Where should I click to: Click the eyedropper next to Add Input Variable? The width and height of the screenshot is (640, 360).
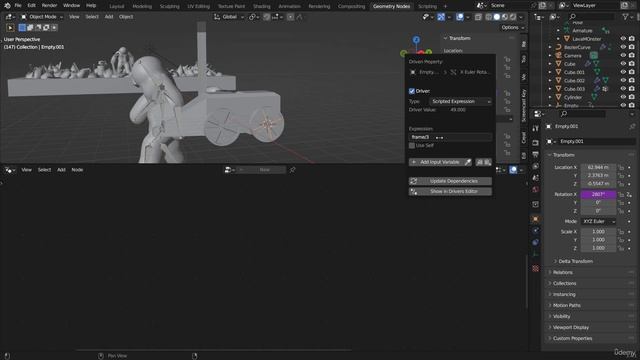pyautogui.click(x=468, y=162)
